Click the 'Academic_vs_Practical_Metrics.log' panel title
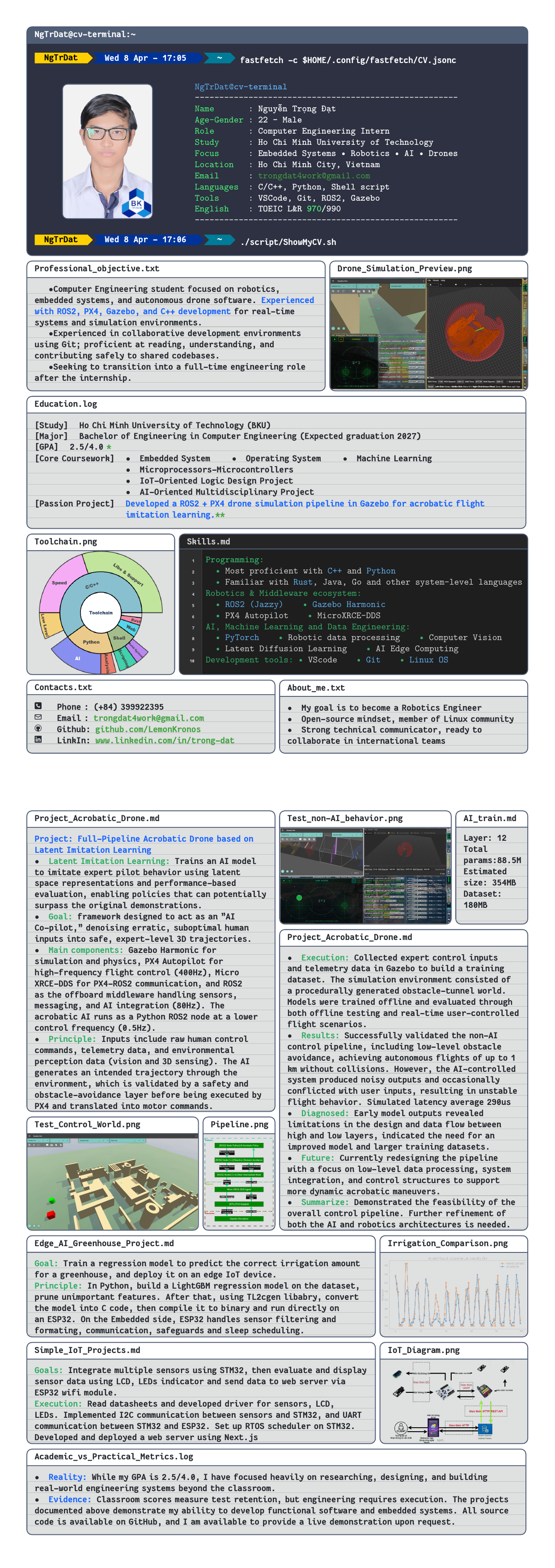555x1568 pixels. (x=114, y=1457)
